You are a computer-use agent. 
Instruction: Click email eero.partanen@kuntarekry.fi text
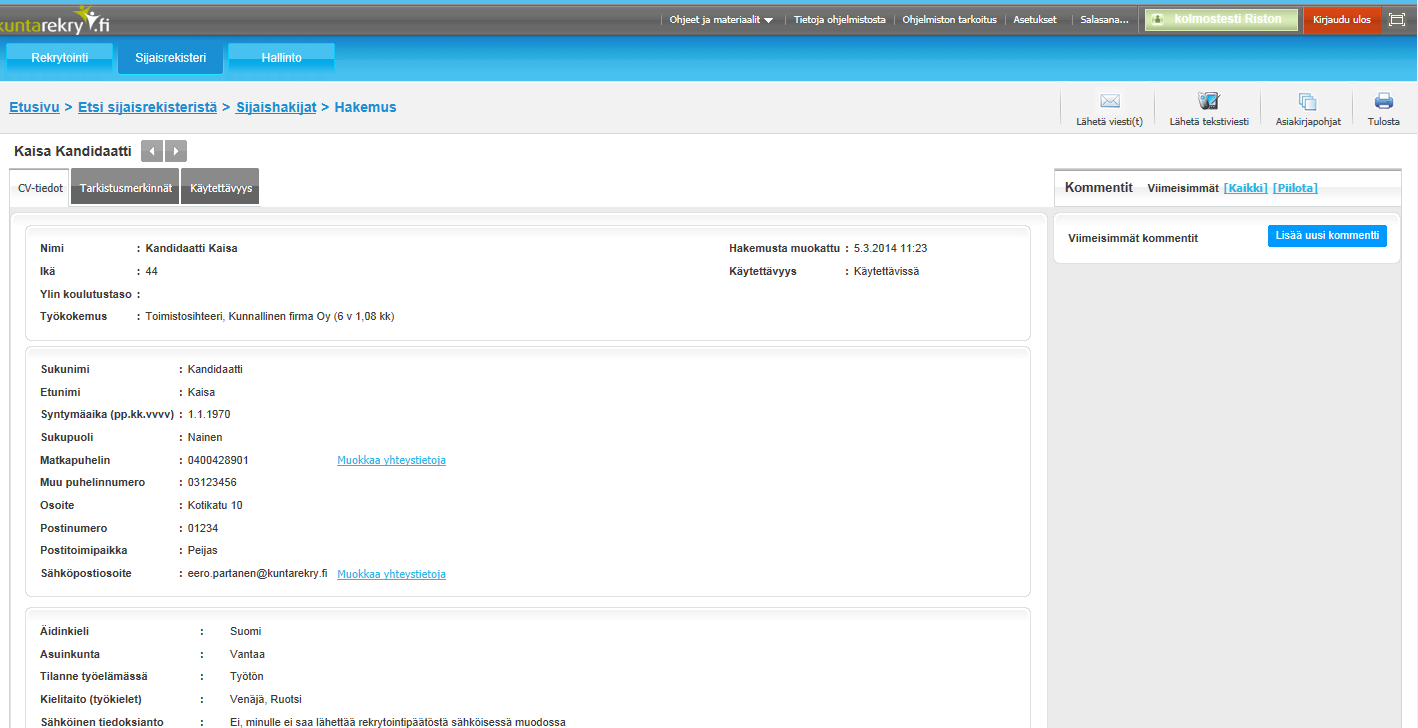click(x=258, y=573)
